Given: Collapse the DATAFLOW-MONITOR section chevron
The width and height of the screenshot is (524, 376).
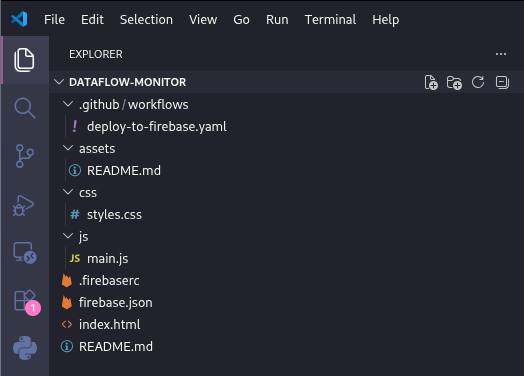Looking at the screenshot, I should pyautogui.click(x=59, y=82).
